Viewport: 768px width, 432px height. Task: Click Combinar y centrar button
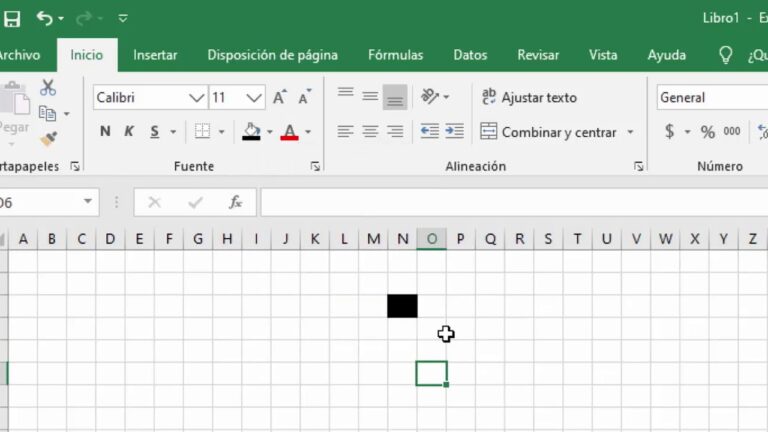click(x=548, y=132)
